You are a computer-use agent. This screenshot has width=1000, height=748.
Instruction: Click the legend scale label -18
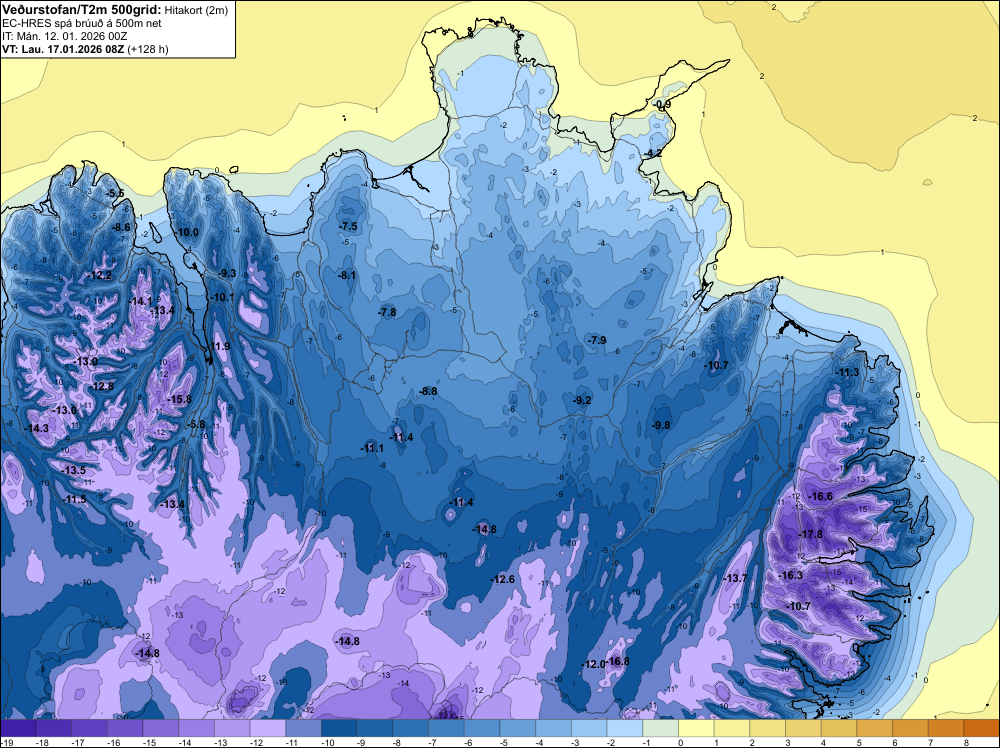coord(43,742)
